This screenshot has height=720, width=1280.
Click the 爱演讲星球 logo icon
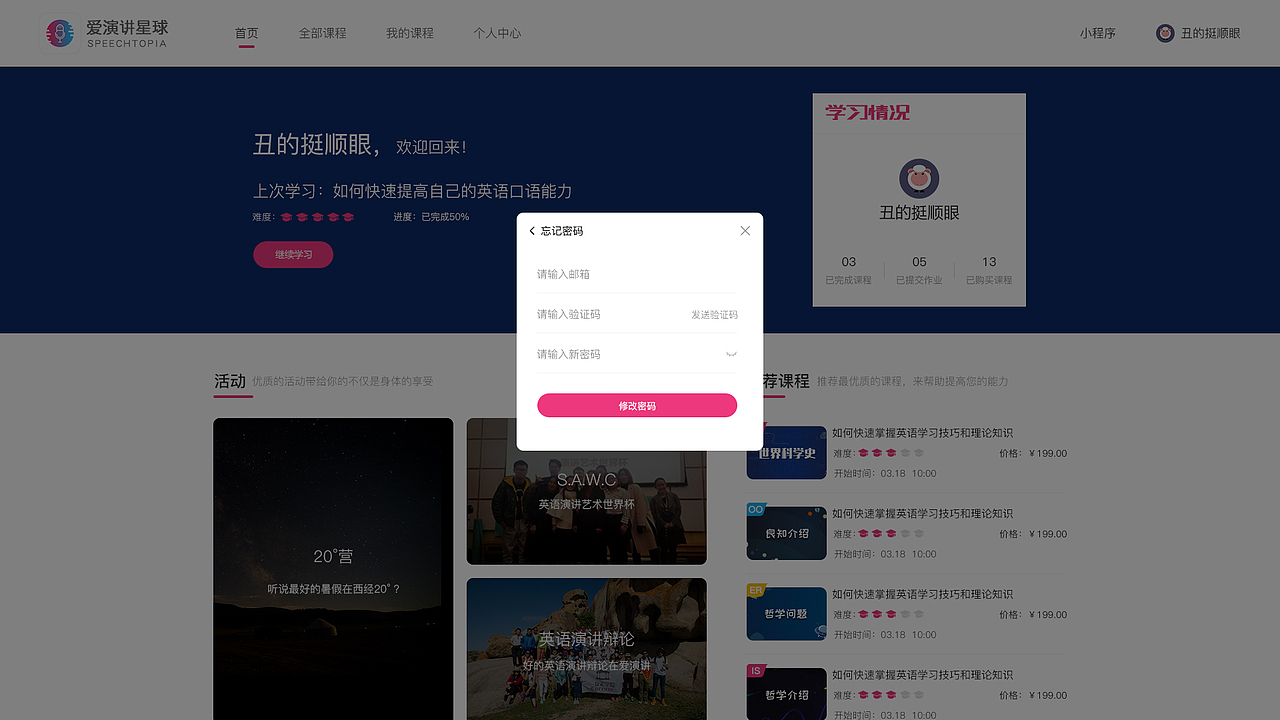click(x=59, y=32)
